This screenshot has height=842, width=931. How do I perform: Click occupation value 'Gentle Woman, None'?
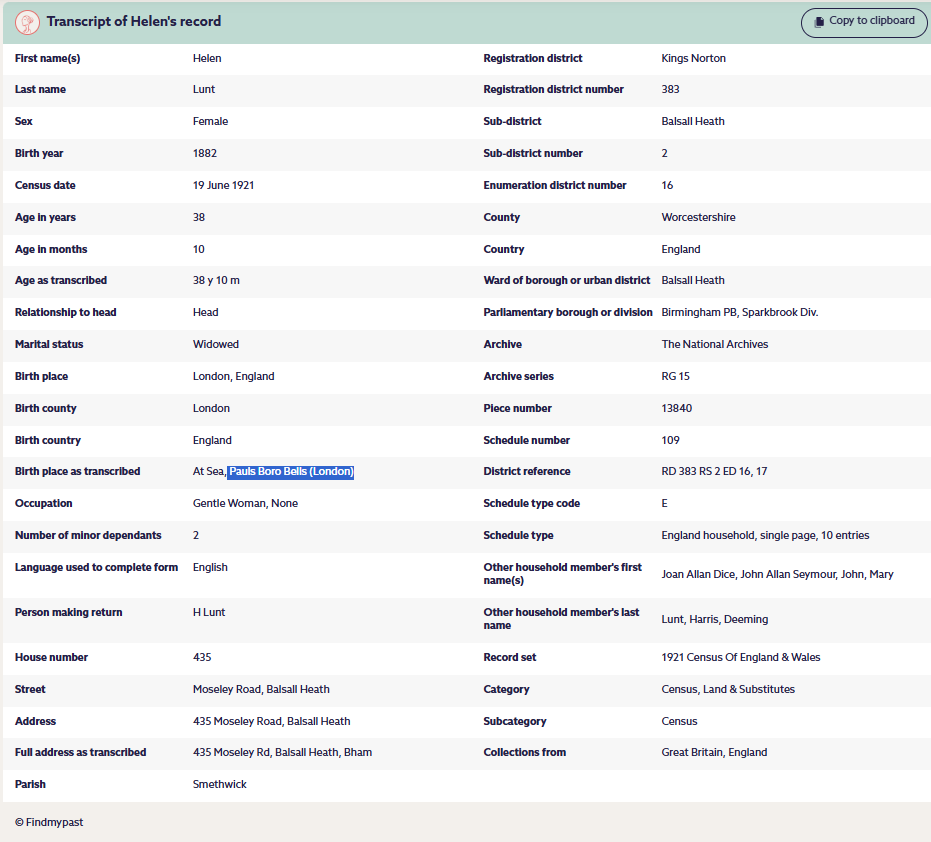[245, 504]
